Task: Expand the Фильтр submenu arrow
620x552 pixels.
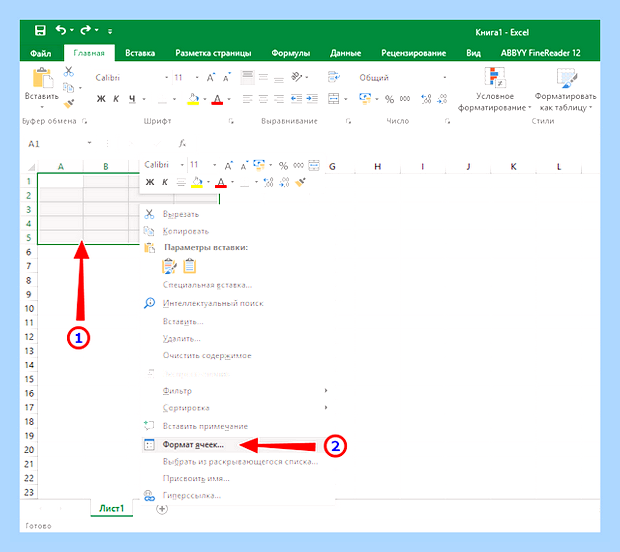Action: [326, 391]
